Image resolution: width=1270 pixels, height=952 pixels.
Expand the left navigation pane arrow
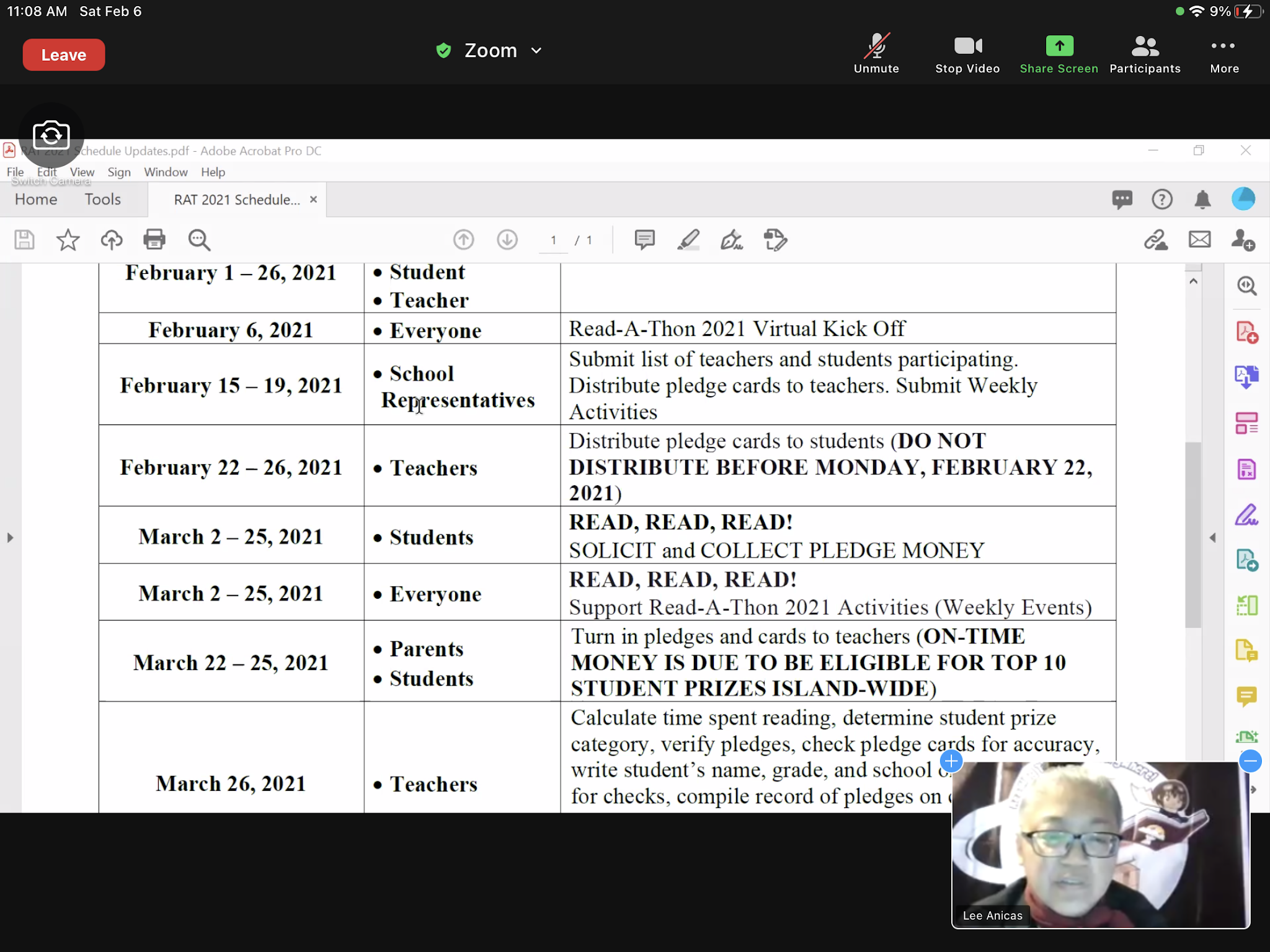[x=10, y=537]
